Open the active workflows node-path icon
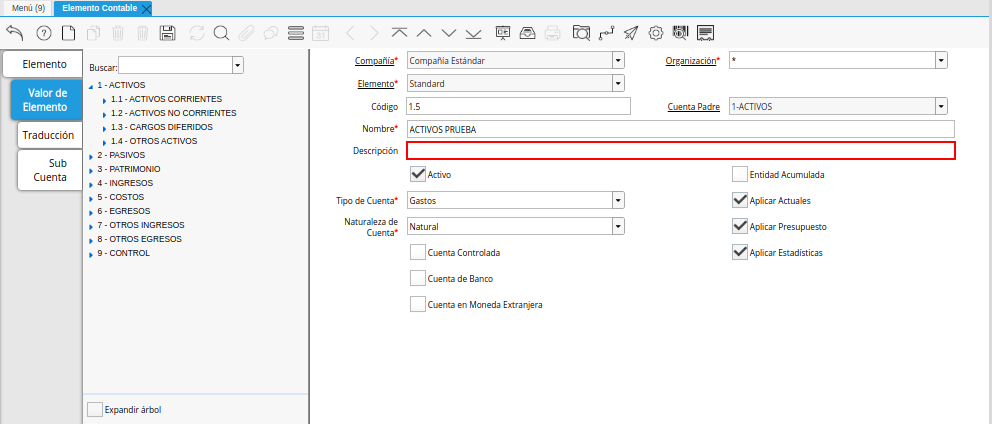The width and height of the screenshot is (992, 424). point(606,33)
